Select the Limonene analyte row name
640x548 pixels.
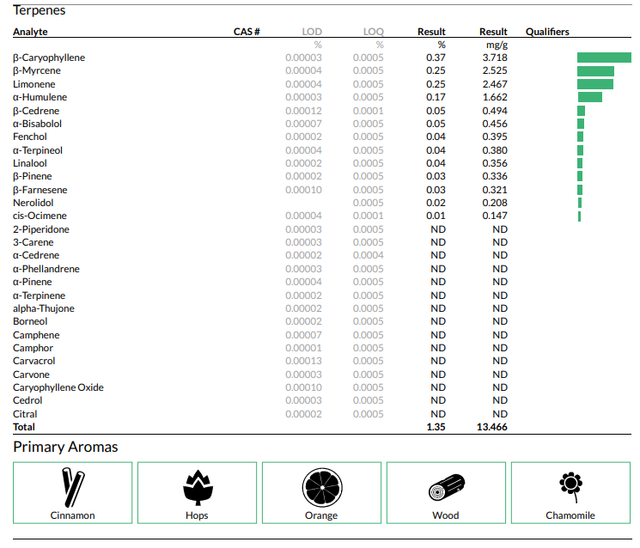tap(34, 84)
